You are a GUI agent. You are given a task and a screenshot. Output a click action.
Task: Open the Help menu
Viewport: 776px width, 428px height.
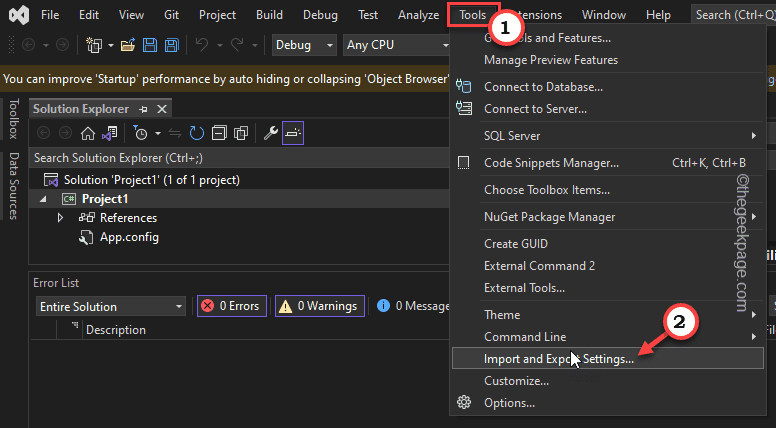click(658, 15)
